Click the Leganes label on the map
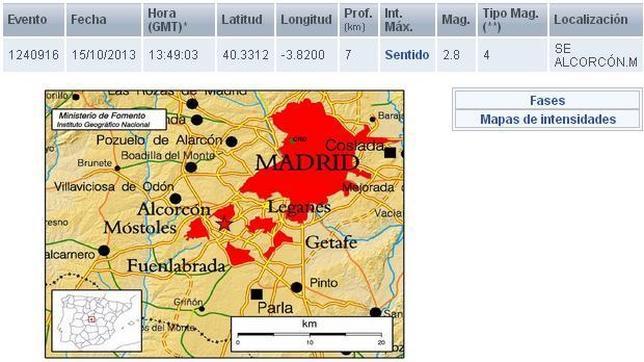This screenshot has width=644, height=362. [299, 207]
